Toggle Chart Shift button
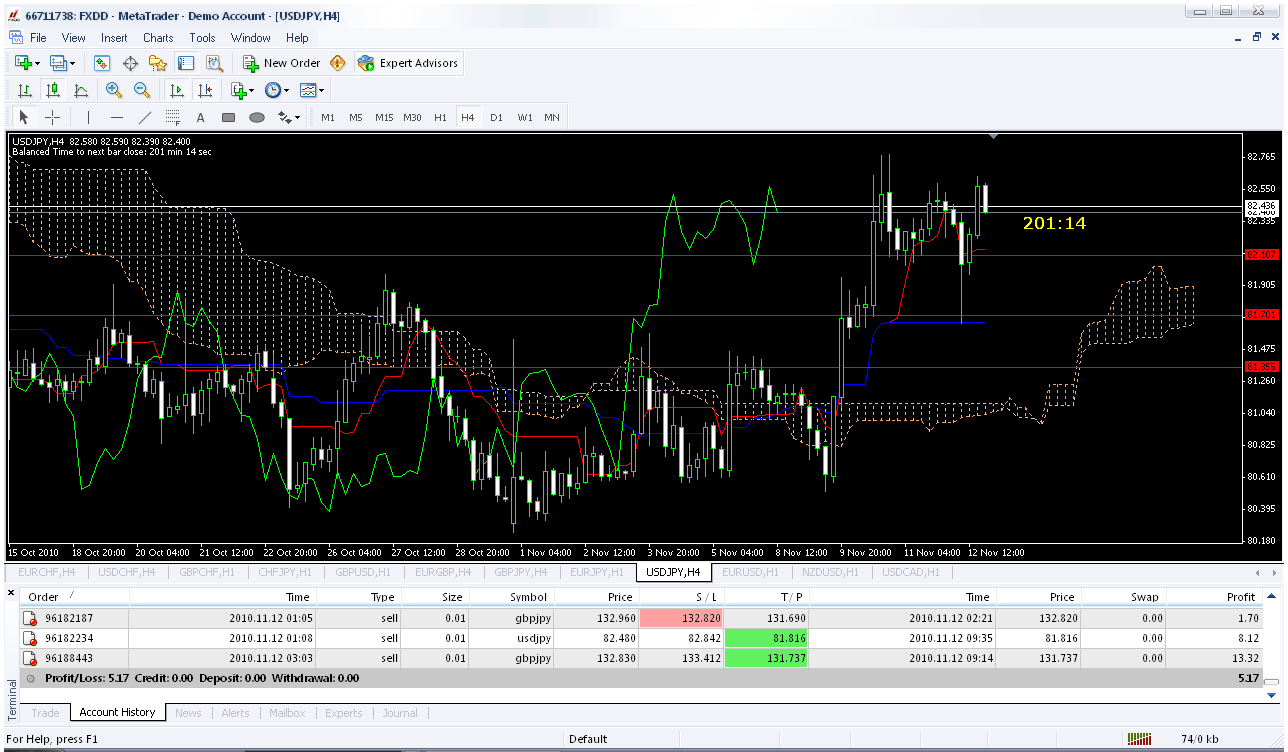The height and width of the screenshot is (752, 1288). click(204, 90)
